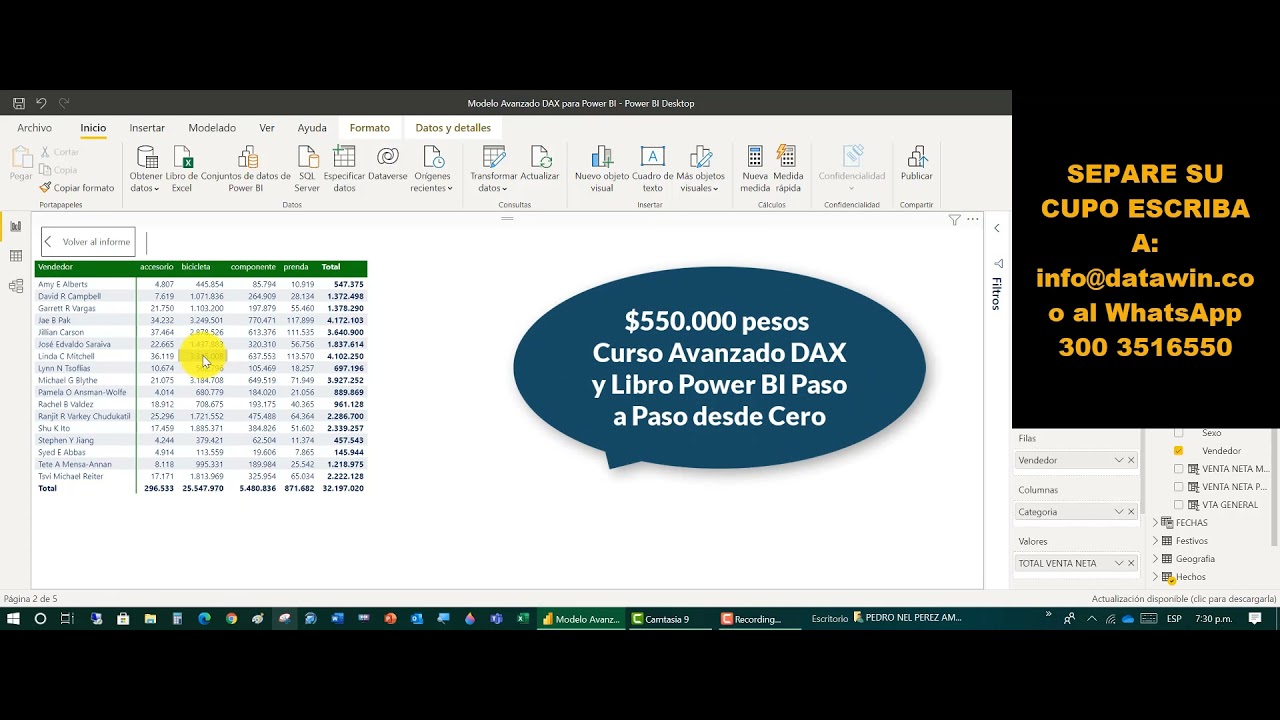Image resolution: width=1280 pixels, height=720 pixels.
Task: Check the VENTA NETA M... measure checkbox
Action: point(1178,469)
